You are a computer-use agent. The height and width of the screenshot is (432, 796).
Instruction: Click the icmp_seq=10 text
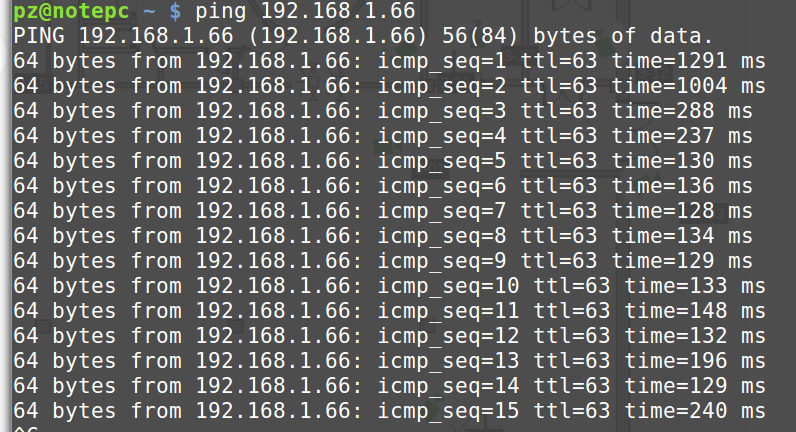pos(448,287)
